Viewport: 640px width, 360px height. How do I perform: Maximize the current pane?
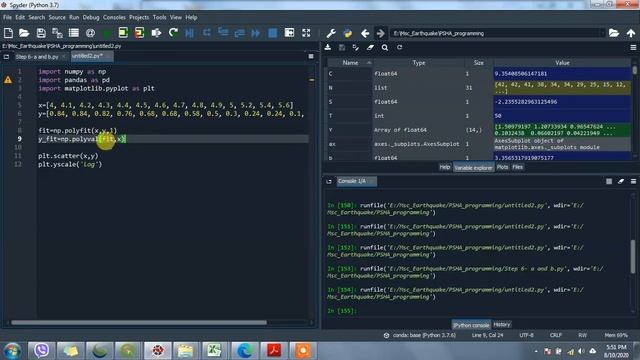pyautogui.click(x=289, y=33)
